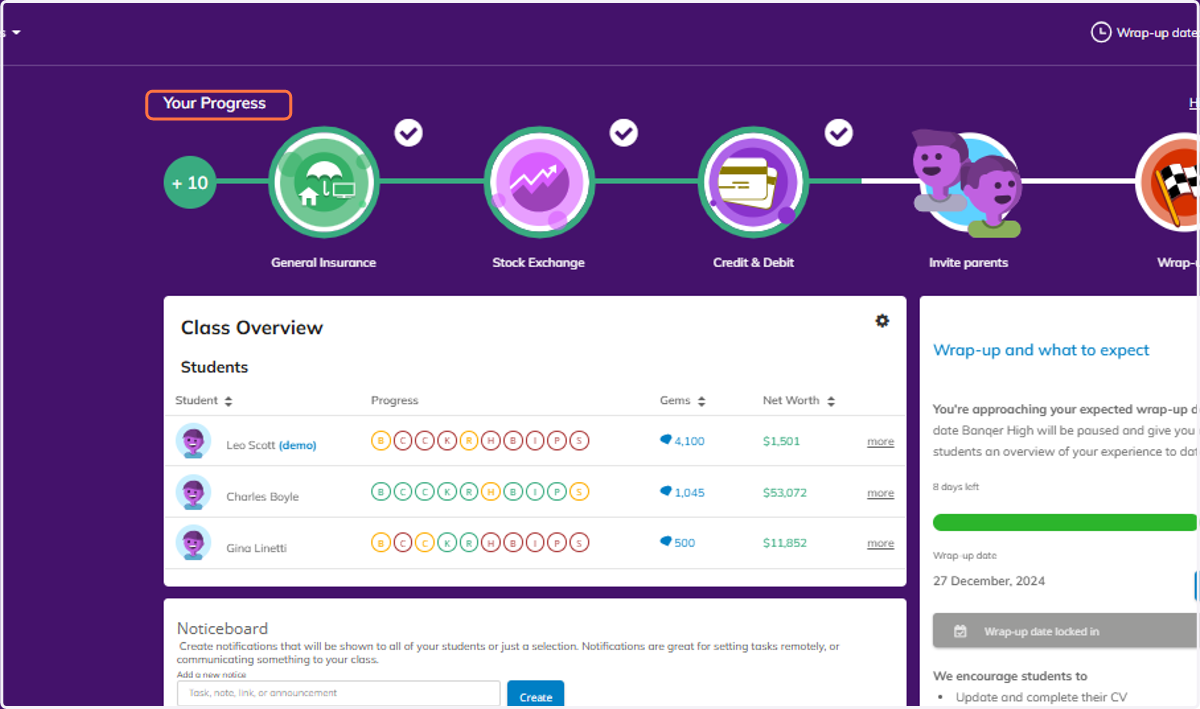Open the Stock Exchange module icon

click(x=539, y=182)
